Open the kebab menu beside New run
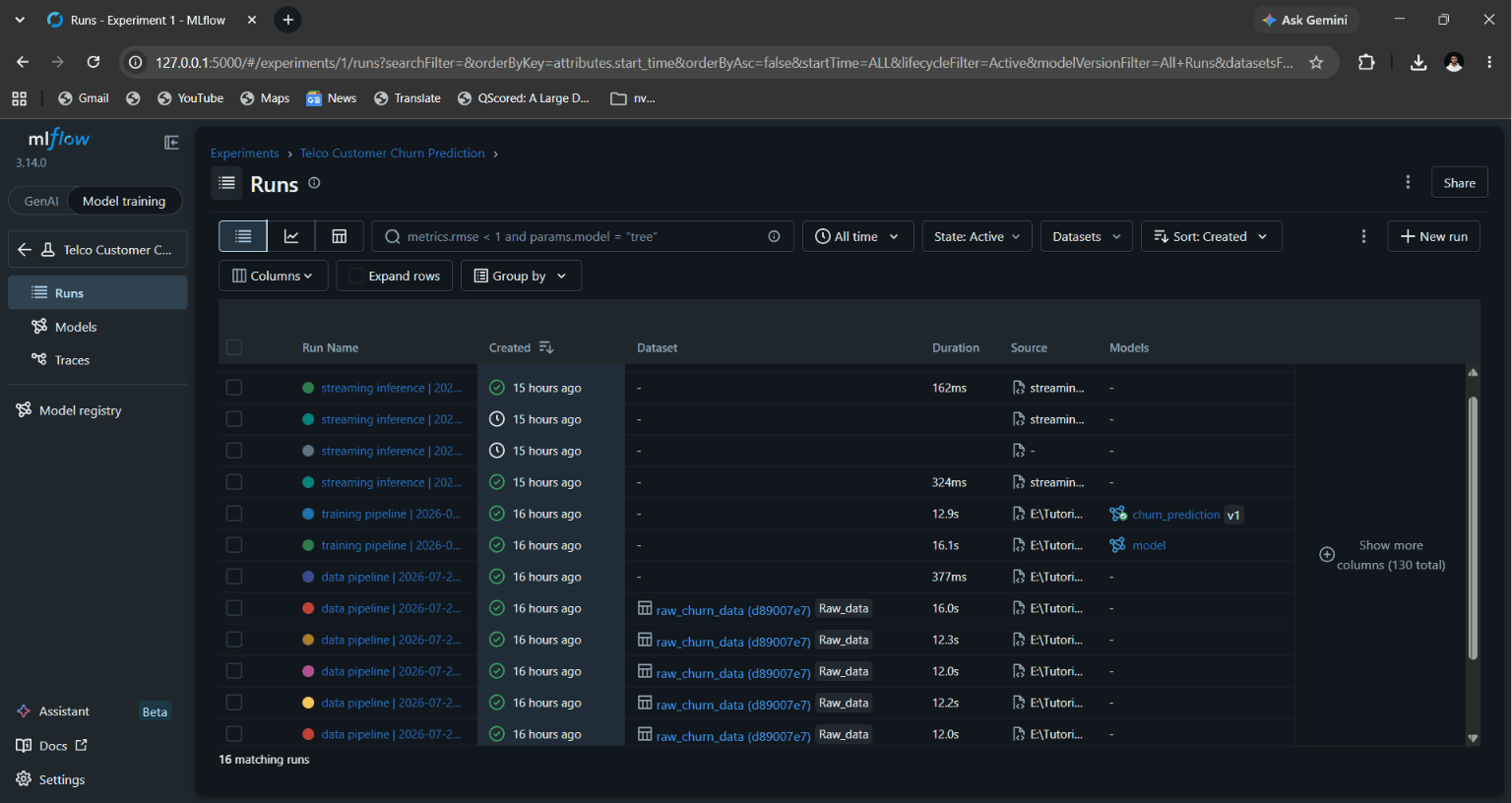Image resolution: width=1512 pixels, height=803 pixels. tap(1363, 236)
